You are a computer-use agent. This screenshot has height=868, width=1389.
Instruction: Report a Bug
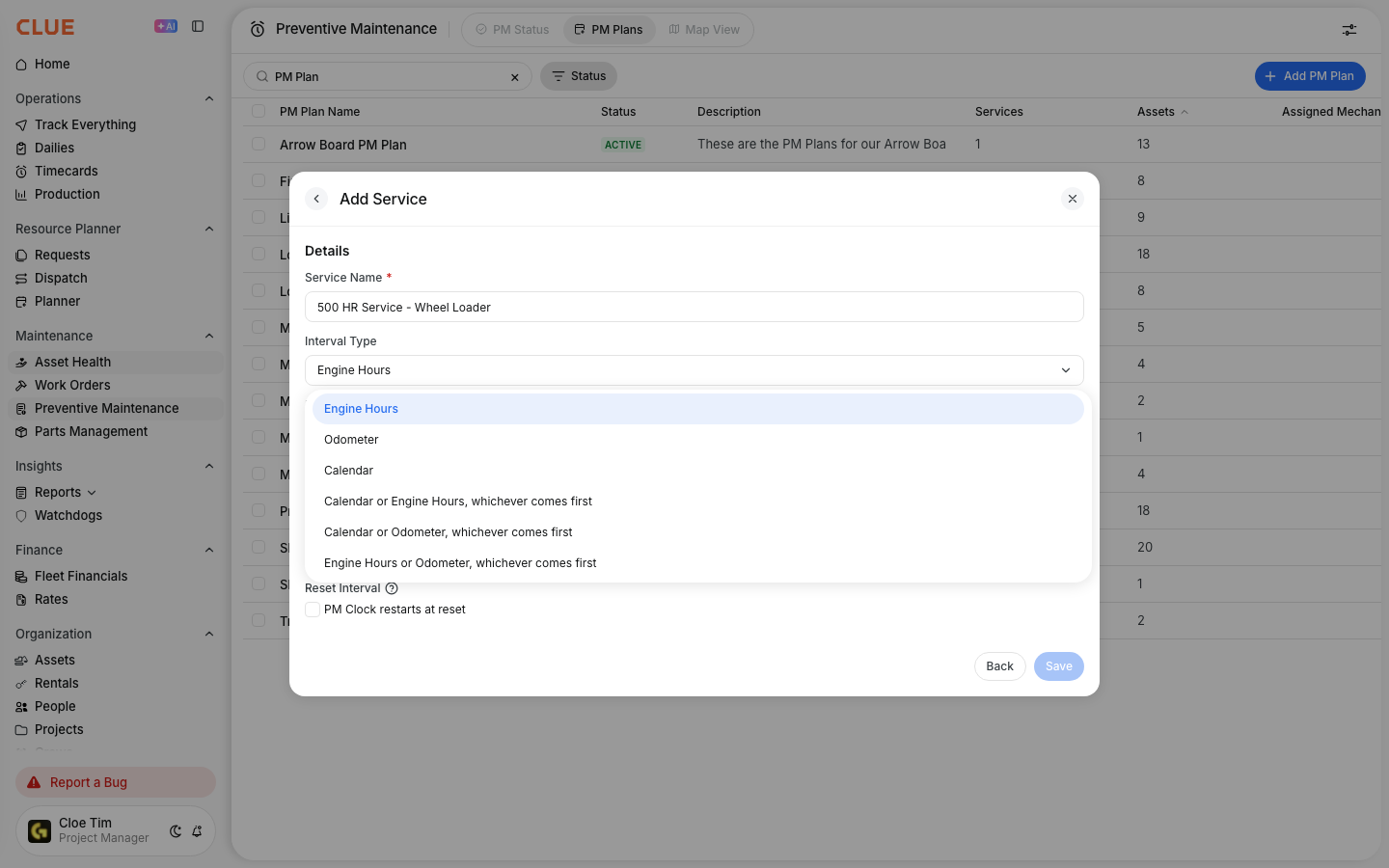[x=116, y=782]
